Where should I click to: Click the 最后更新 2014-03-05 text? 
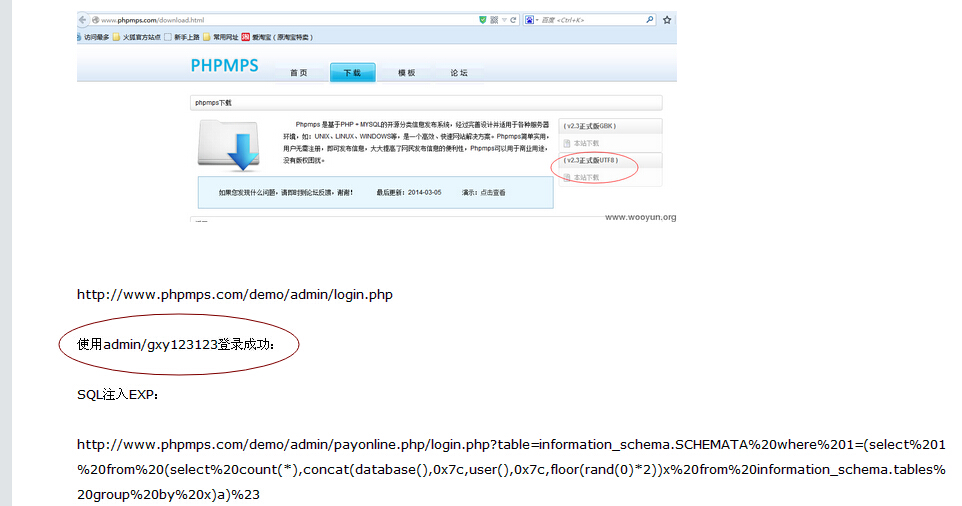409,193
